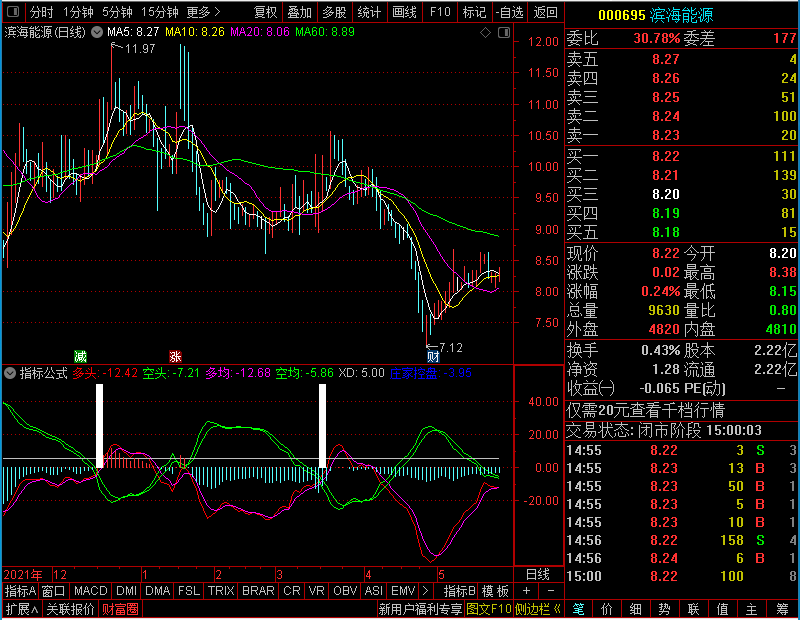800x620 pixels.
Task: Select the 势 trend tab
Action: coord(664,609)
